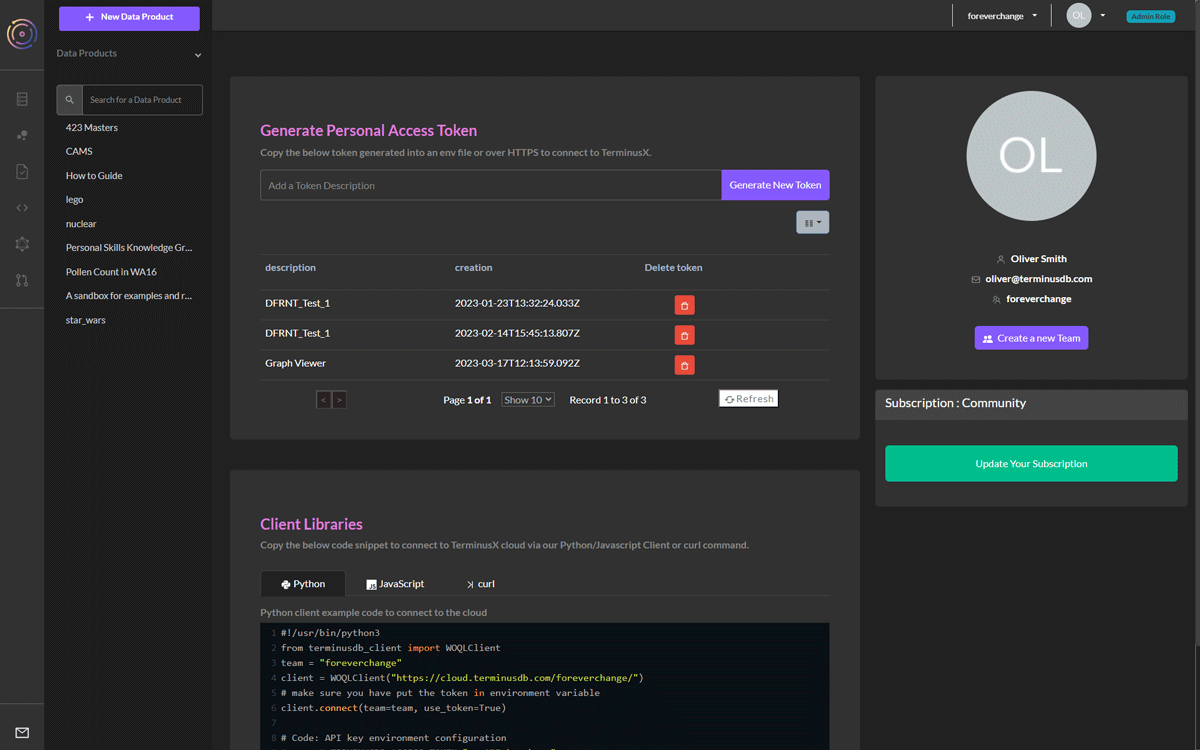Viewport: 1200px width, 750px height.
Task: Open the graph viewer icon in the sidebar
Action: 22,241
